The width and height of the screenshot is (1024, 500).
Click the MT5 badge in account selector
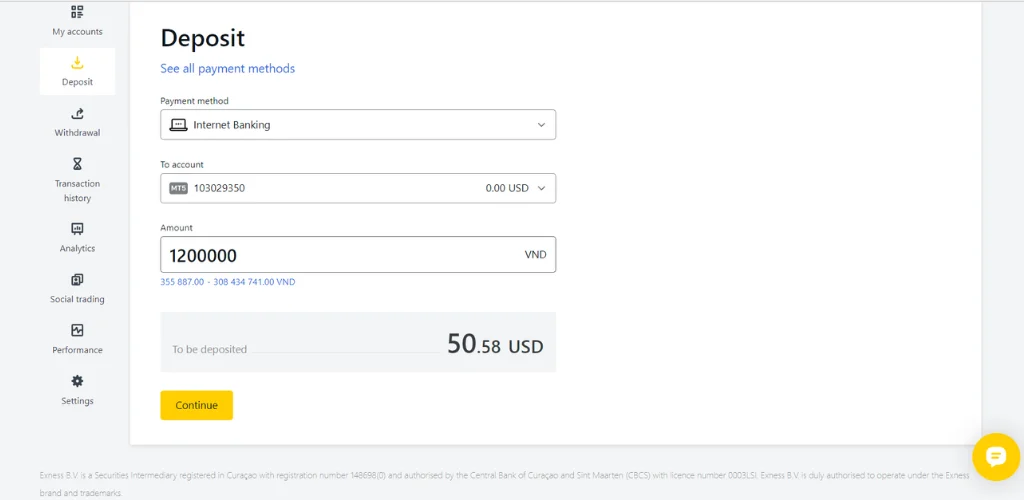coord(178,188)
